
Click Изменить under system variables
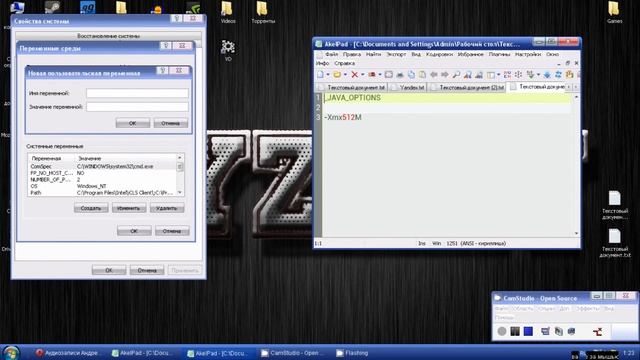[129, 208]
